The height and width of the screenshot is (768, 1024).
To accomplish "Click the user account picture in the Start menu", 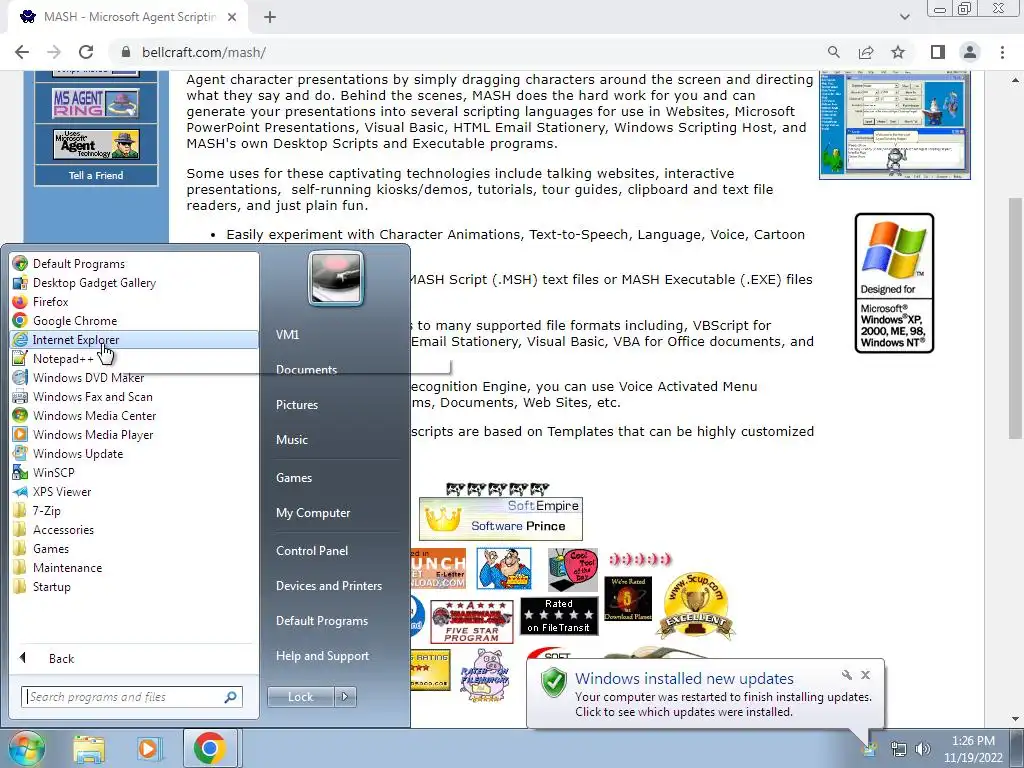I will click(336, 278).
